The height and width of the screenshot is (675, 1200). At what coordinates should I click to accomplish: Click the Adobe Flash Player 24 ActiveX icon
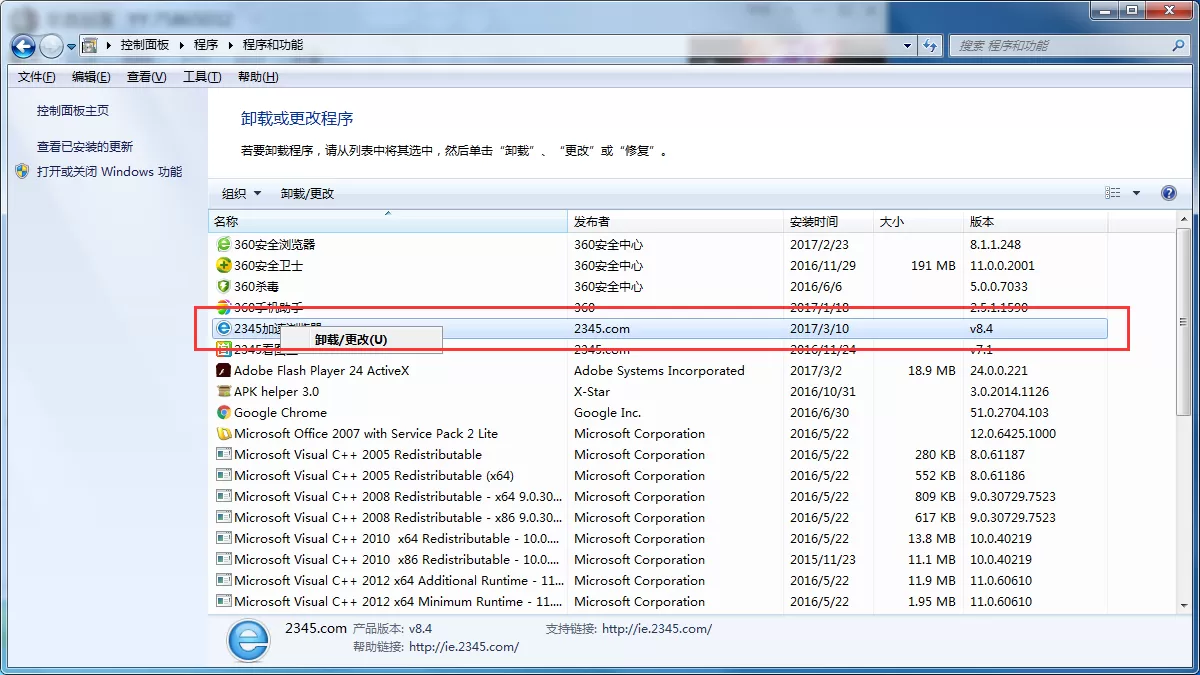(x=224, y=371)
